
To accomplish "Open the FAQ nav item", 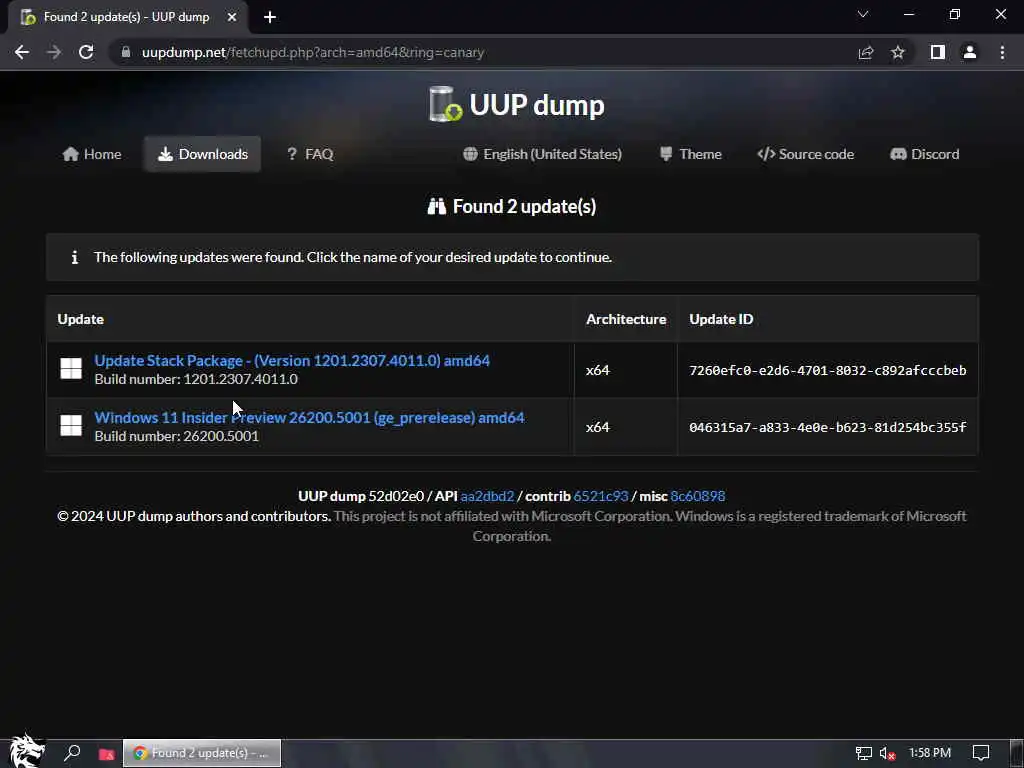I will coord(310,154).
